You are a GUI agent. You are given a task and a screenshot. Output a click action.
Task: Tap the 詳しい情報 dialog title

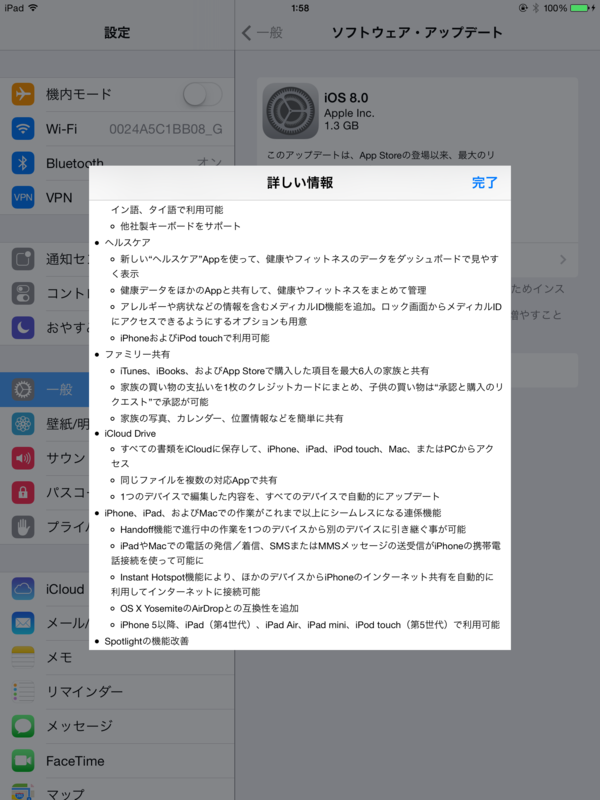click(300, 183)
